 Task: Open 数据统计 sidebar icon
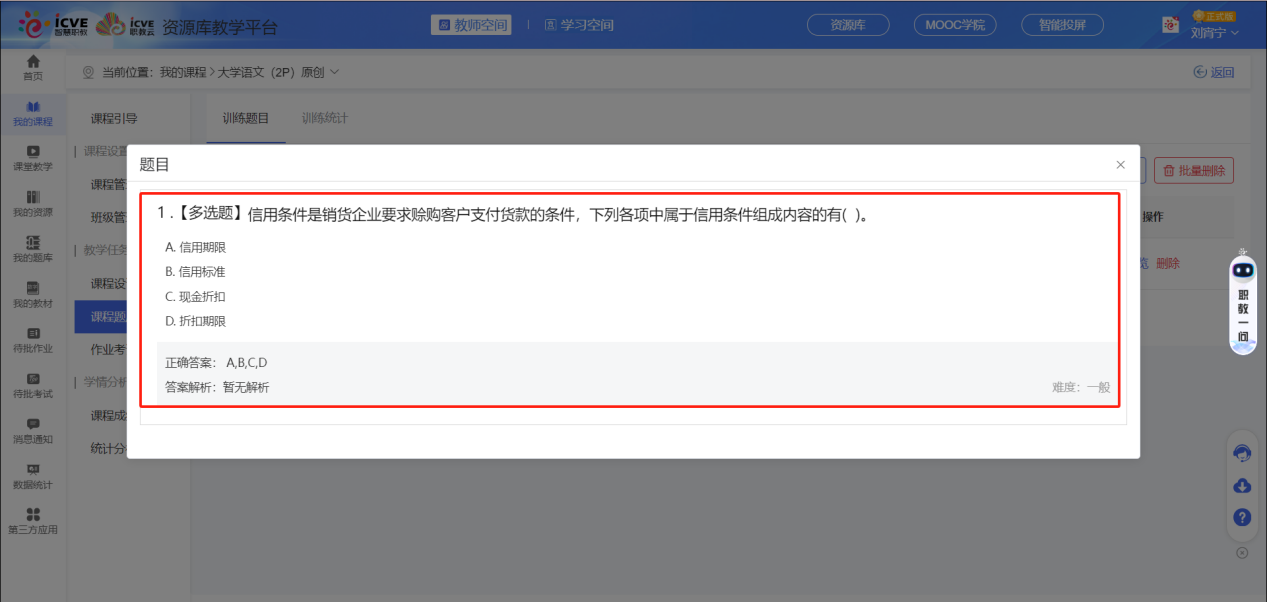[x=33, y=476]
